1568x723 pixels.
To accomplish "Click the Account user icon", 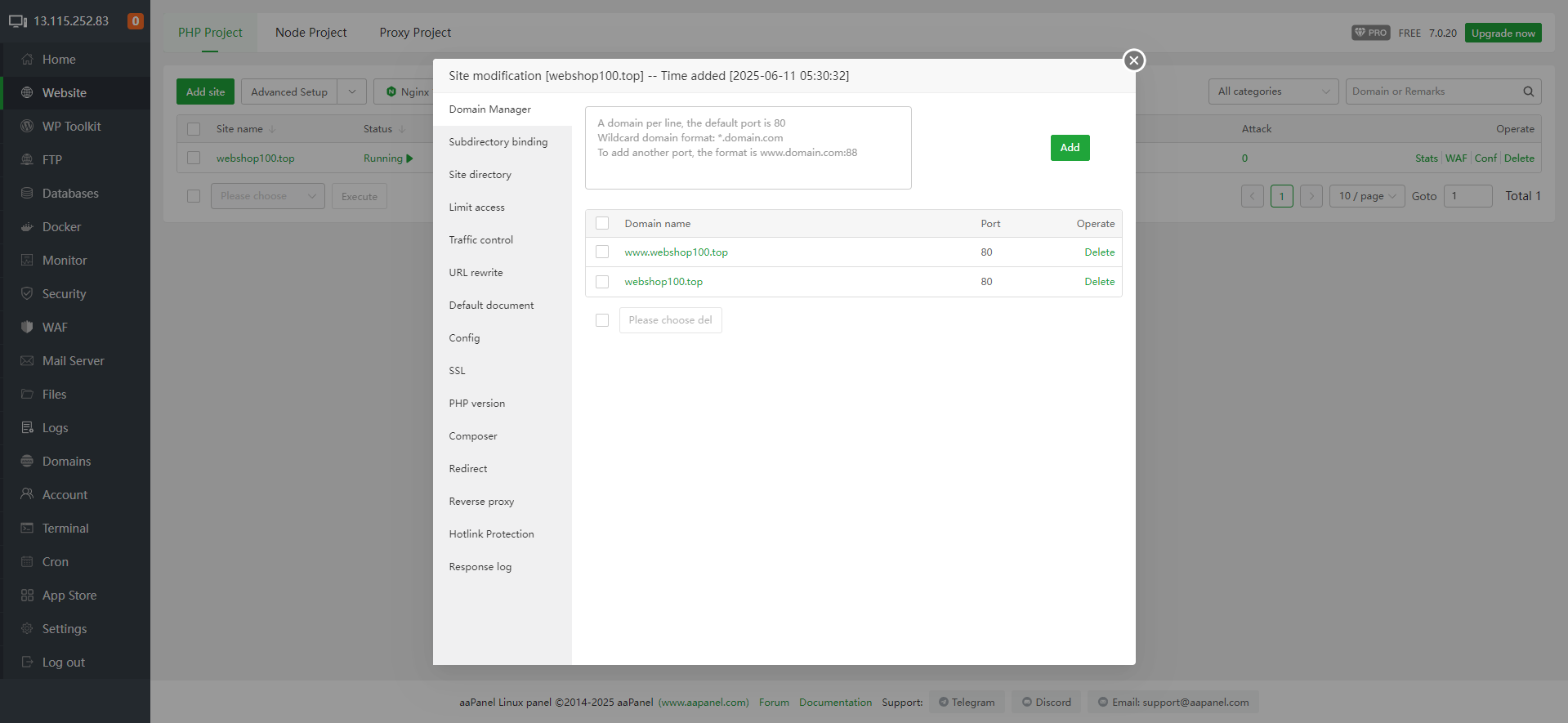I will pos(27,495).
